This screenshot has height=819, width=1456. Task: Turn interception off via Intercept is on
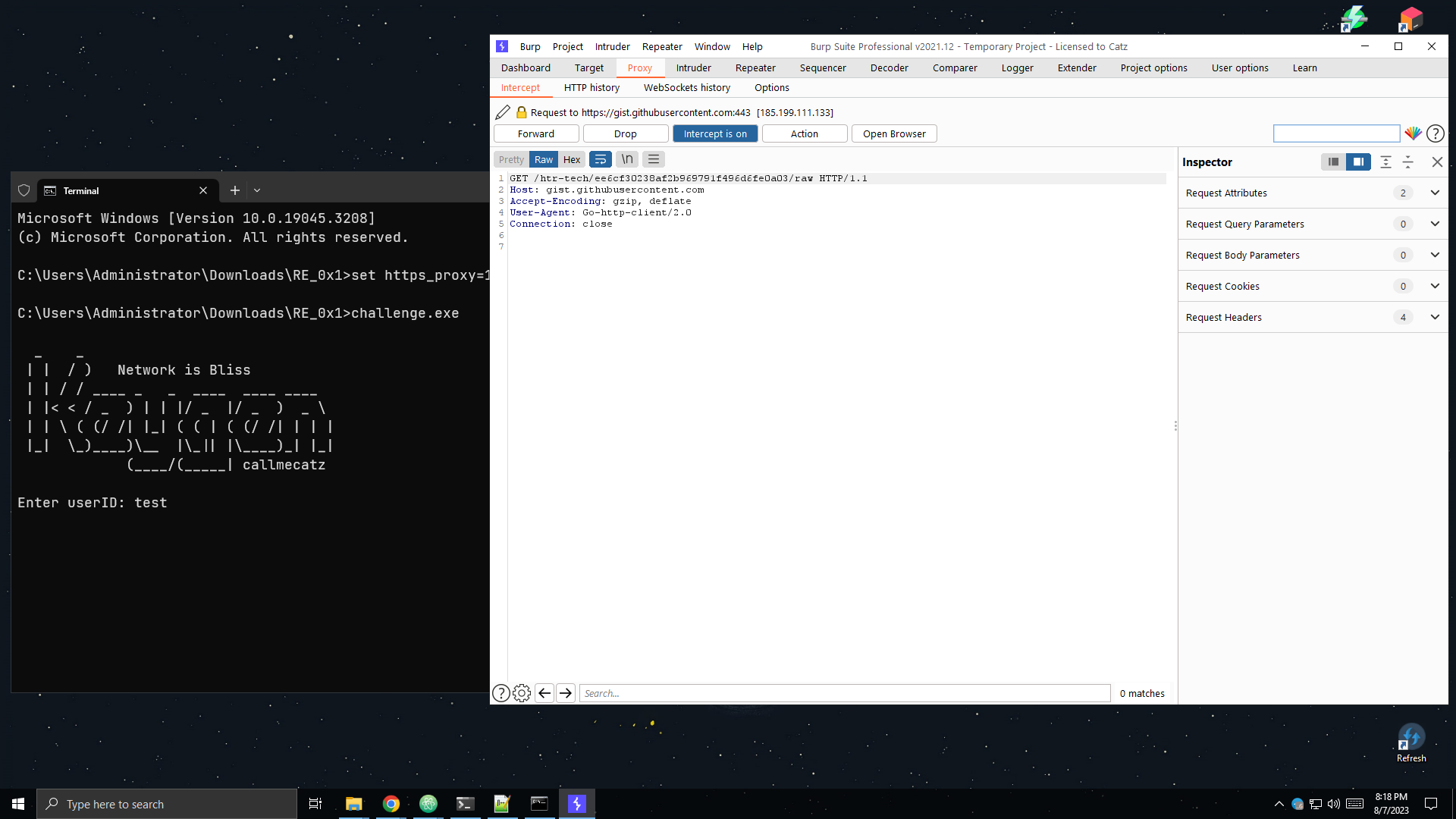tap(714, 133)
